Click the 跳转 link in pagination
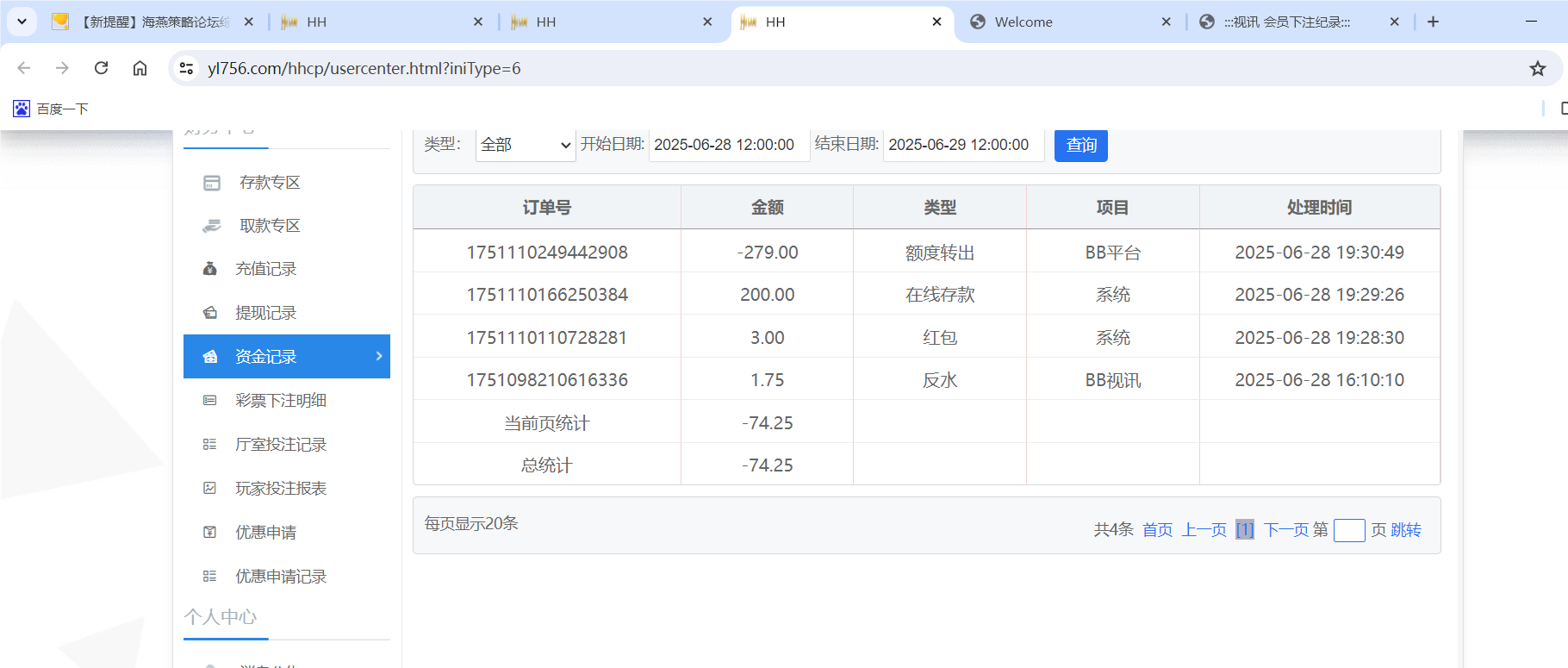Viewport: 1568px width, 668px height. 1405,530
